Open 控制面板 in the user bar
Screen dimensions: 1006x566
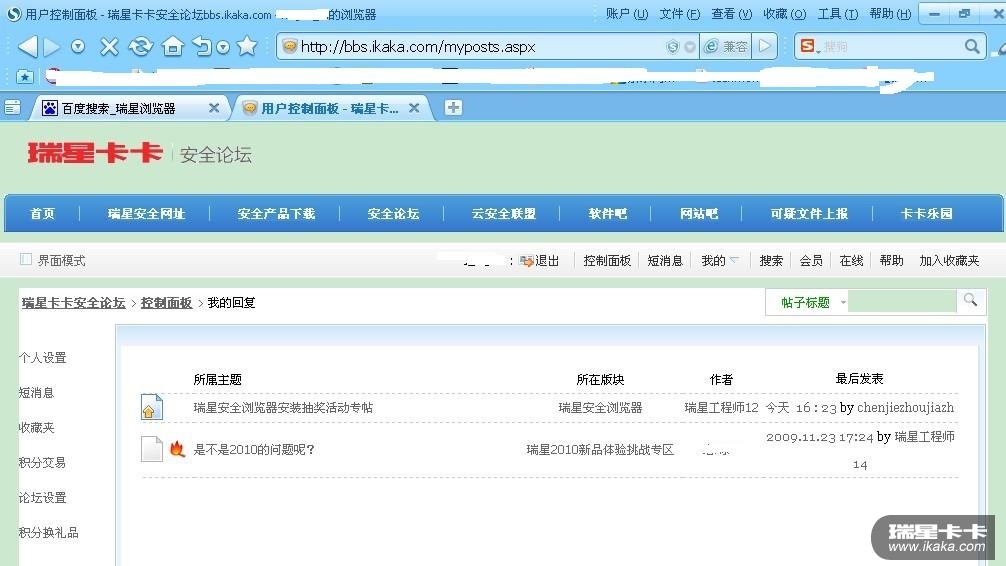coord(607,261)
